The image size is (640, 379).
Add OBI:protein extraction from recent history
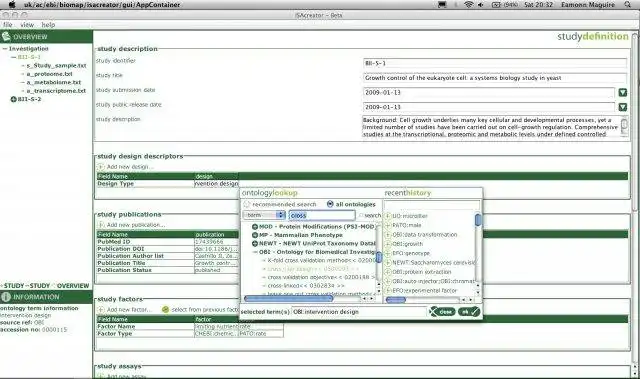click(388, 272)
